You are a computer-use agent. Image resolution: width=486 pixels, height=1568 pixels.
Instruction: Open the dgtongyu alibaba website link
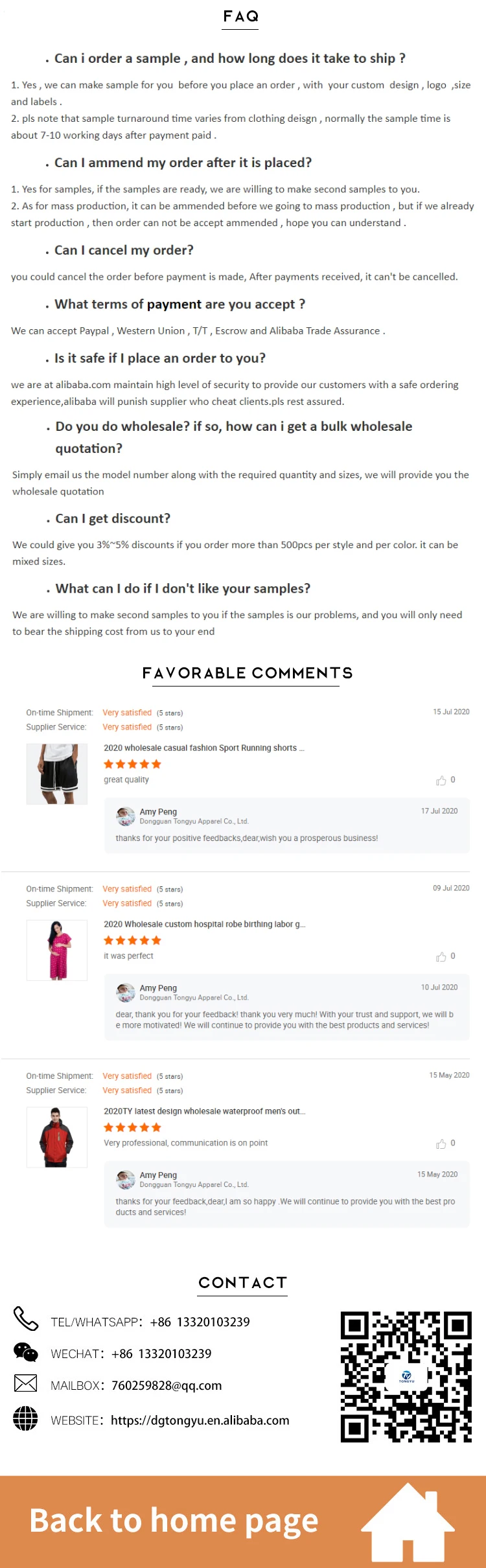(x=200, y=1420)
